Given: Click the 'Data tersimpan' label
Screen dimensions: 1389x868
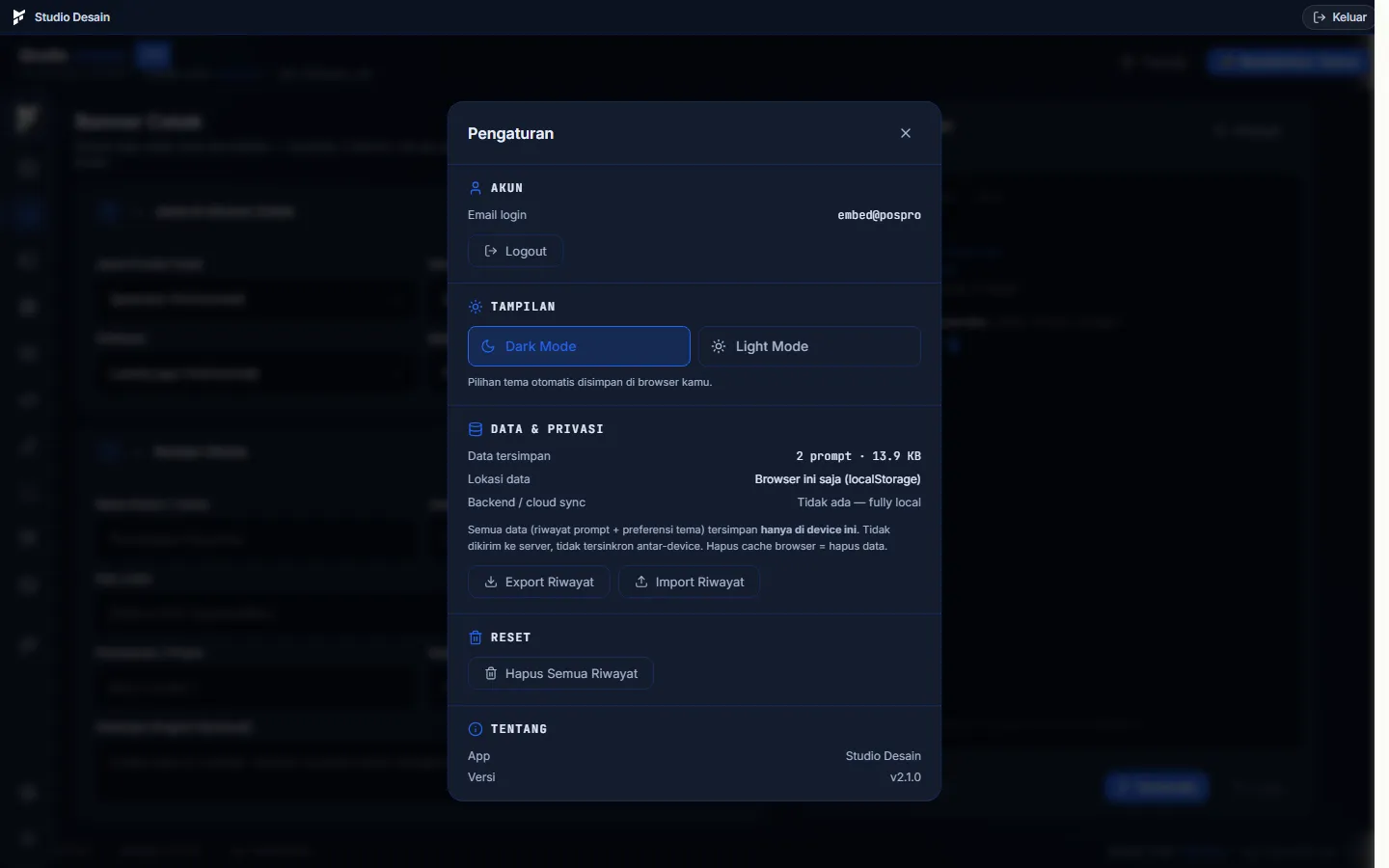Looking at the screenshot, I should [509, 456].
